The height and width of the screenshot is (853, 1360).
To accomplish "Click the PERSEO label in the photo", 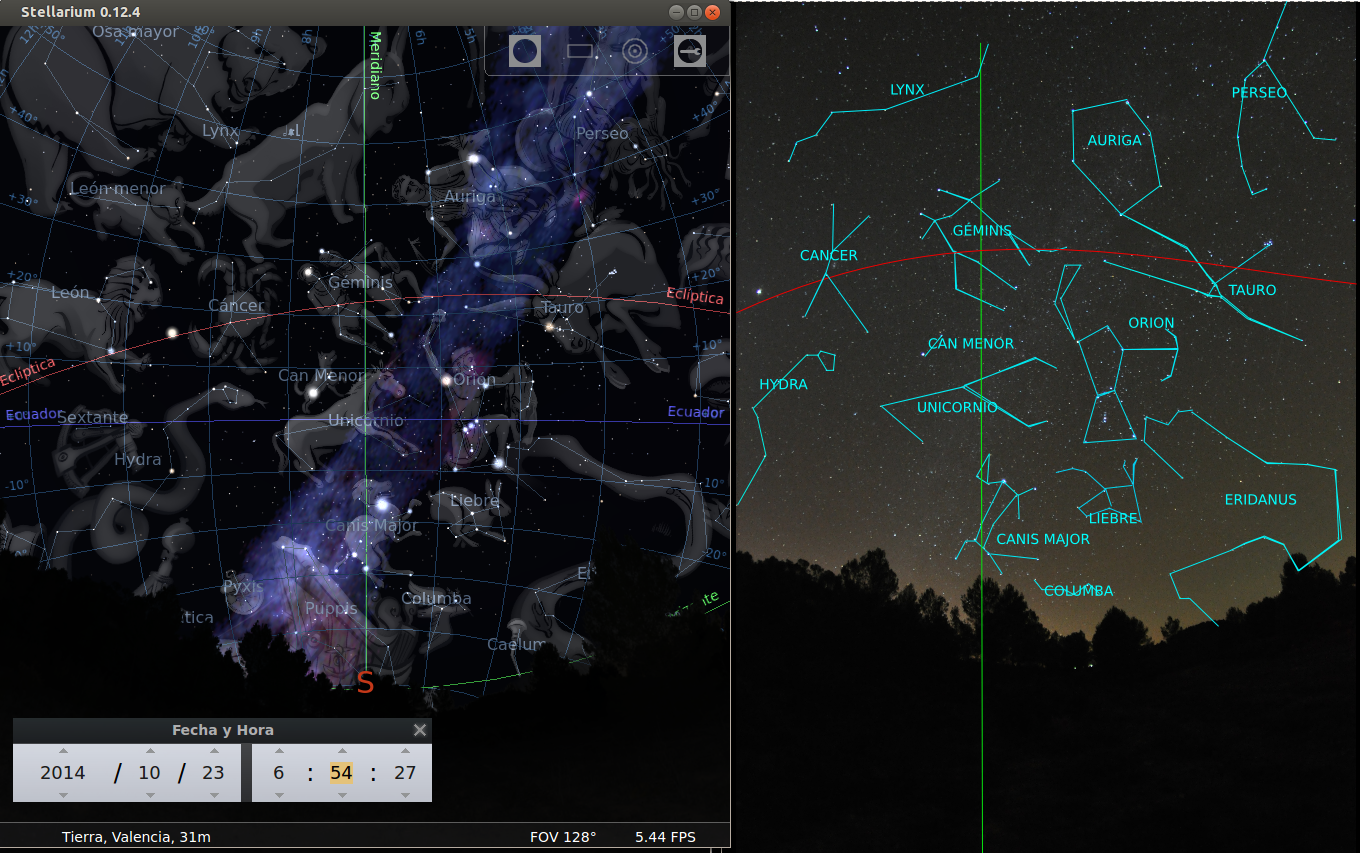I will (x=1260, y=93).
